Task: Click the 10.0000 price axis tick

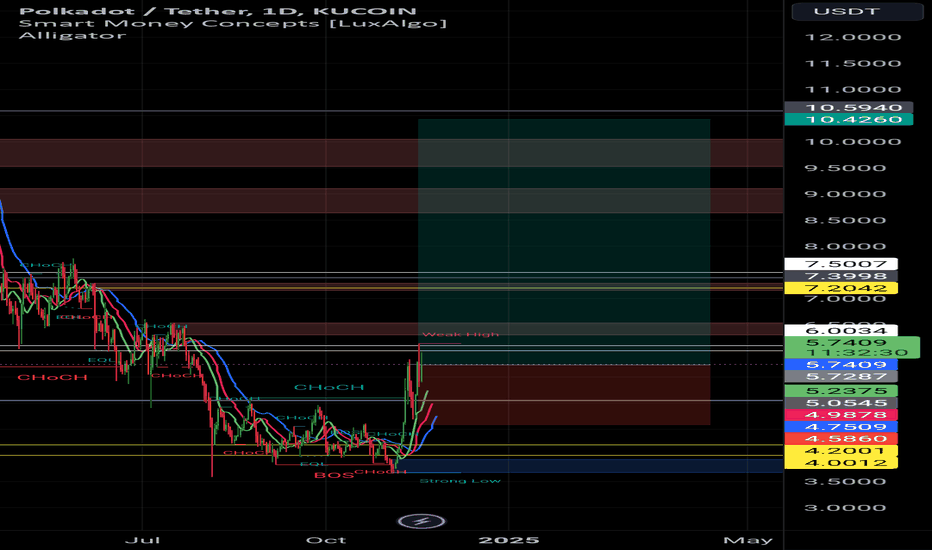Action: [x=853, y=142]
